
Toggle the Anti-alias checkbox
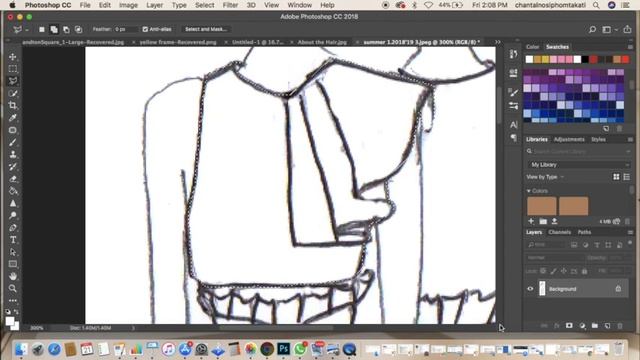[x=145, y=29]
